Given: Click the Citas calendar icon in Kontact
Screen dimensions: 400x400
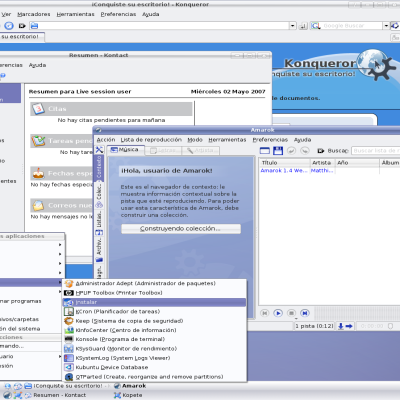Looking at the screenshot, I should coord(38,109).
